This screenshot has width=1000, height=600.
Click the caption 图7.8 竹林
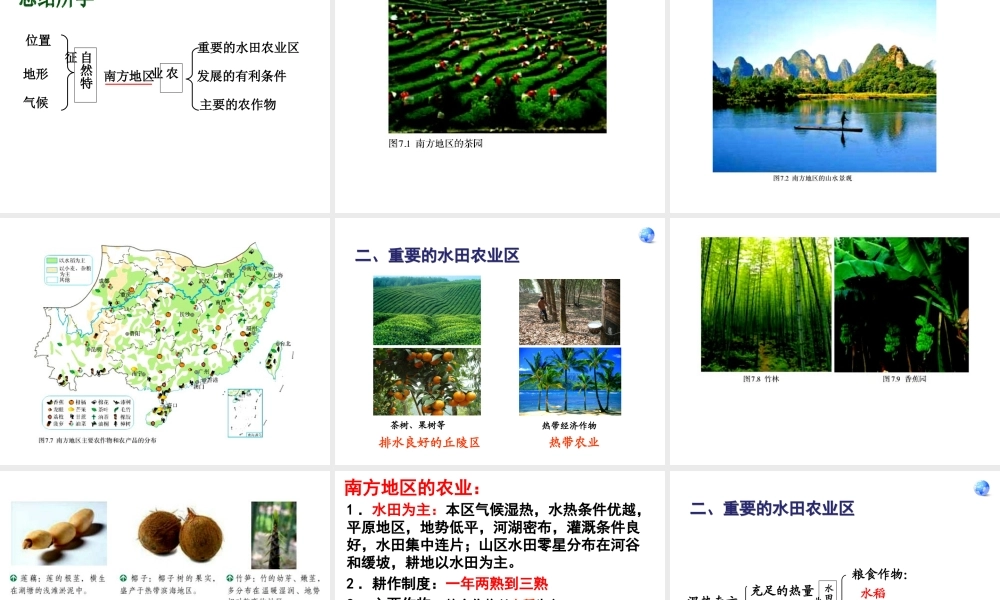point(761,379)
